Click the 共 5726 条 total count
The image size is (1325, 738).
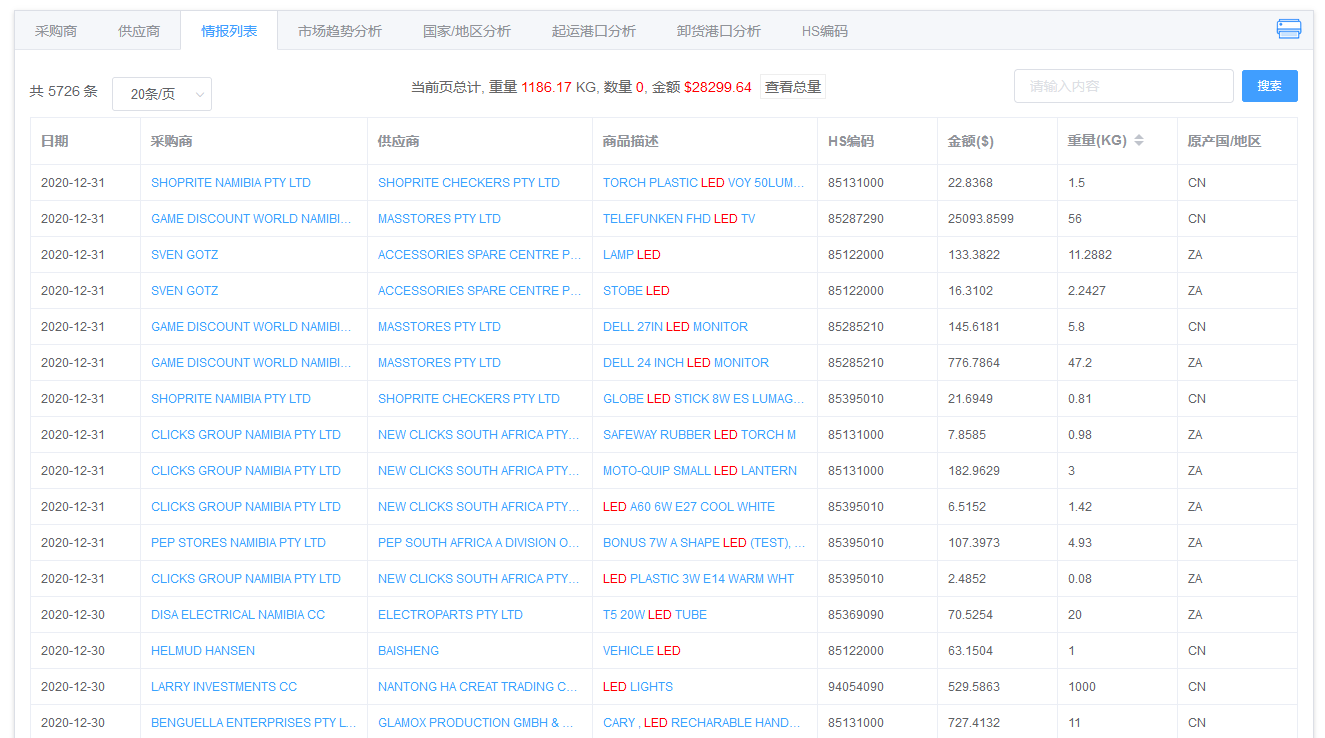tap(64, 91)
